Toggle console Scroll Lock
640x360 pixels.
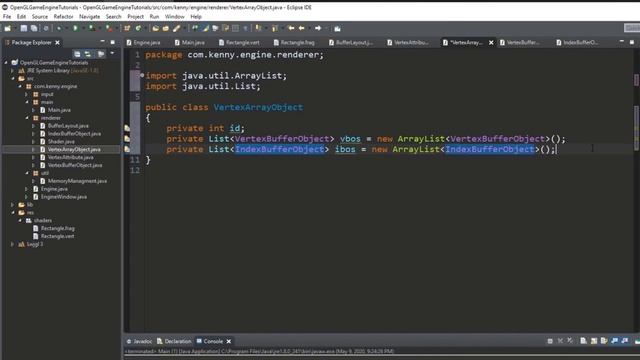point(594,341)
